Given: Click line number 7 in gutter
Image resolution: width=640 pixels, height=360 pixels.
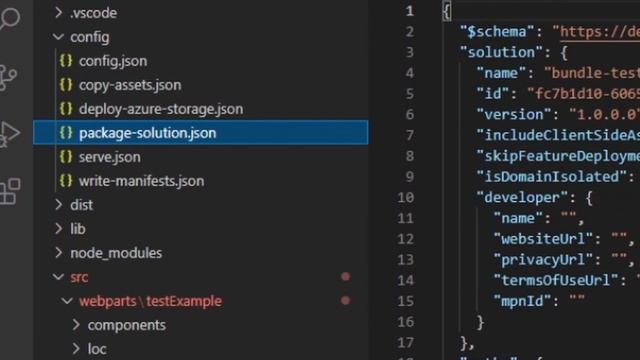Looking at the screenshot, I should pyautogui.click(x=410, y=135).
